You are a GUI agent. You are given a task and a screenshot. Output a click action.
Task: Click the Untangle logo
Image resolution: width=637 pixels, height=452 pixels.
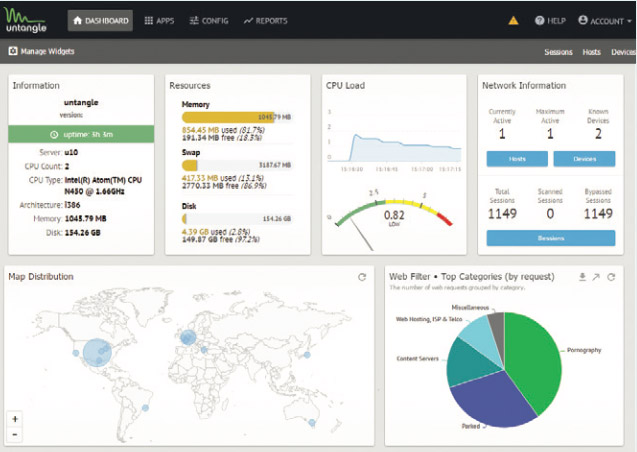(x=26, y=20)
